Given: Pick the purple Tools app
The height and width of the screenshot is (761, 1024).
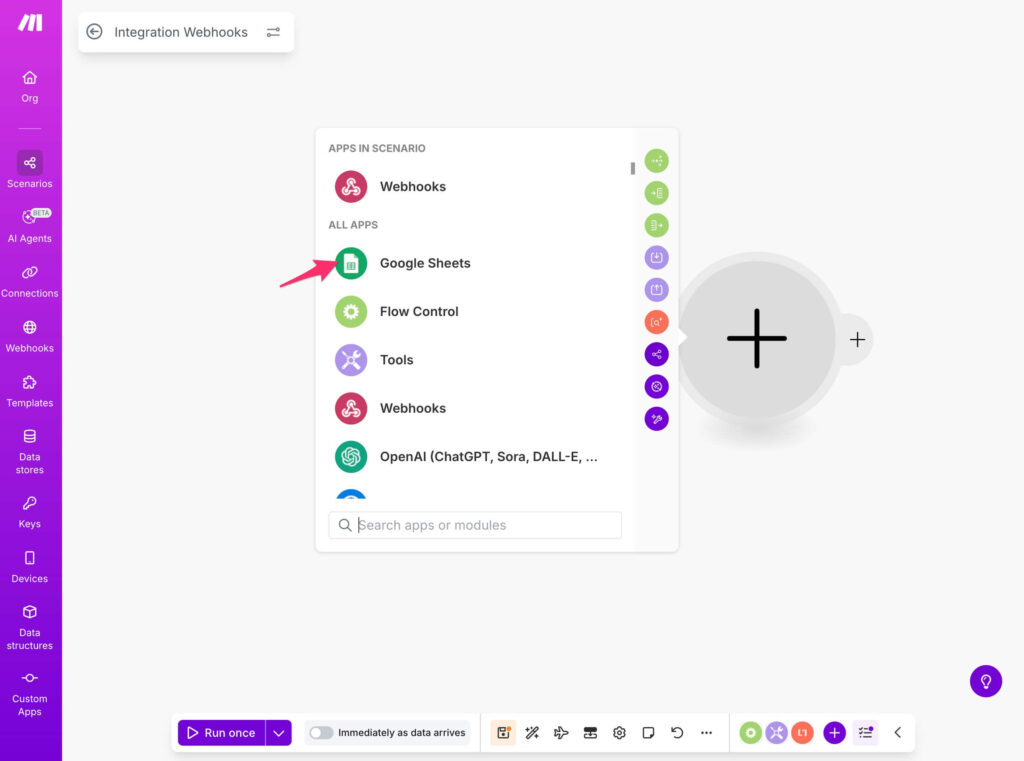Looking at the screenshot, I should point(396,360).
